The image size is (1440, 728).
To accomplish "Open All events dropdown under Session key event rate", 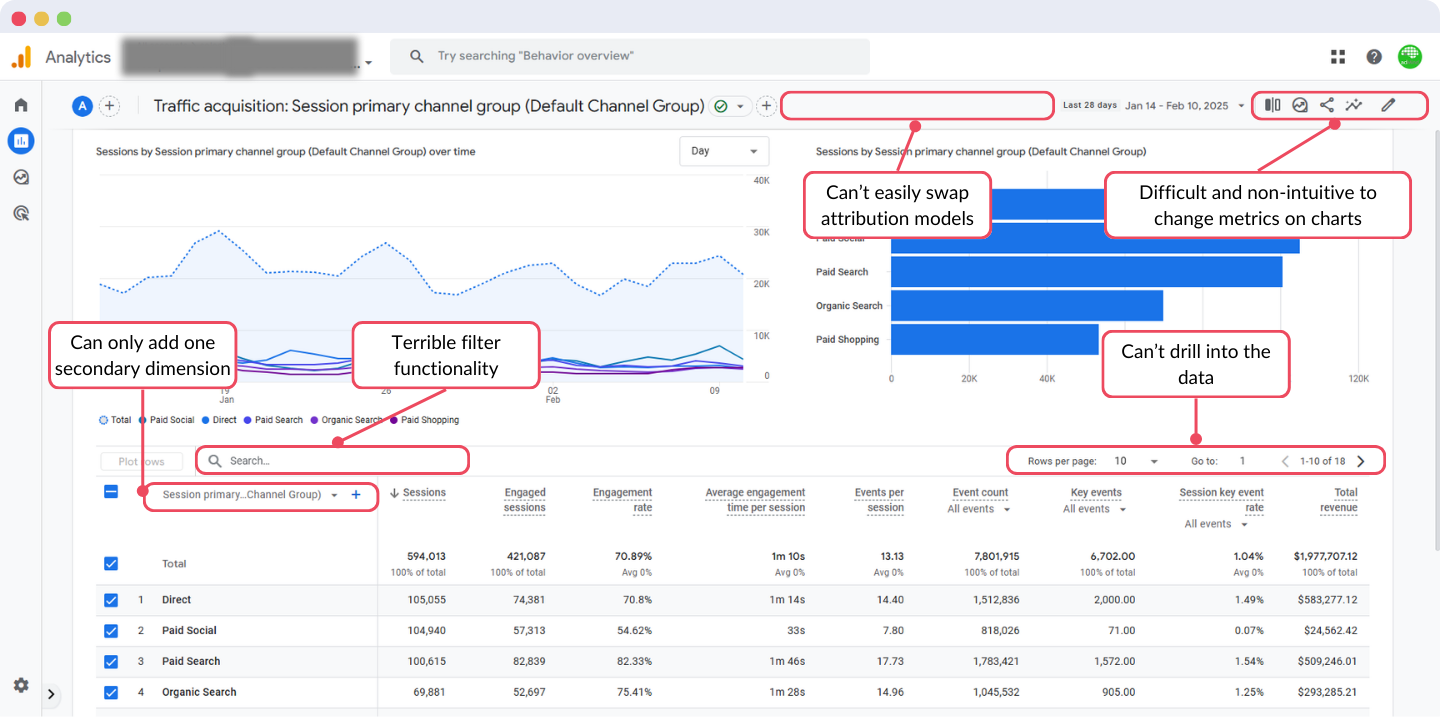I will pos(1217,524).
